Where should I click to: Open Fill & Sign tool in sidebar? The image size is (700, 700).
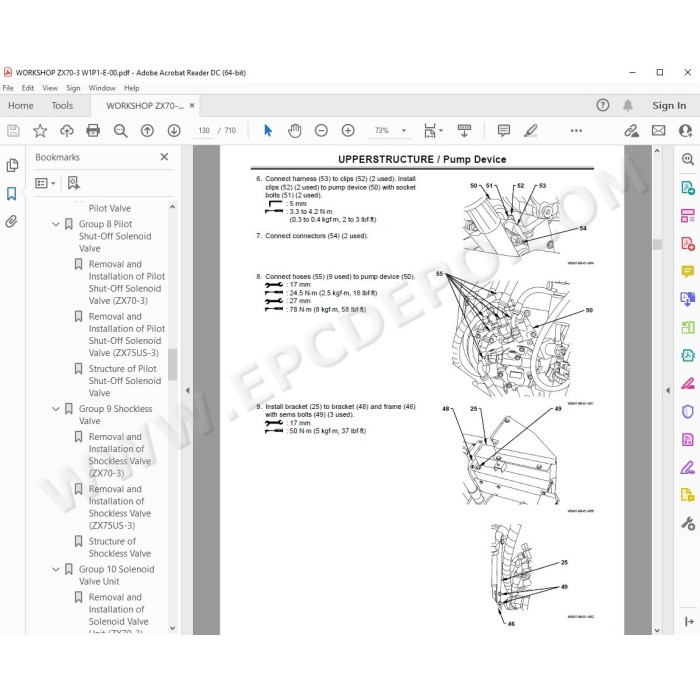point(688,467)
